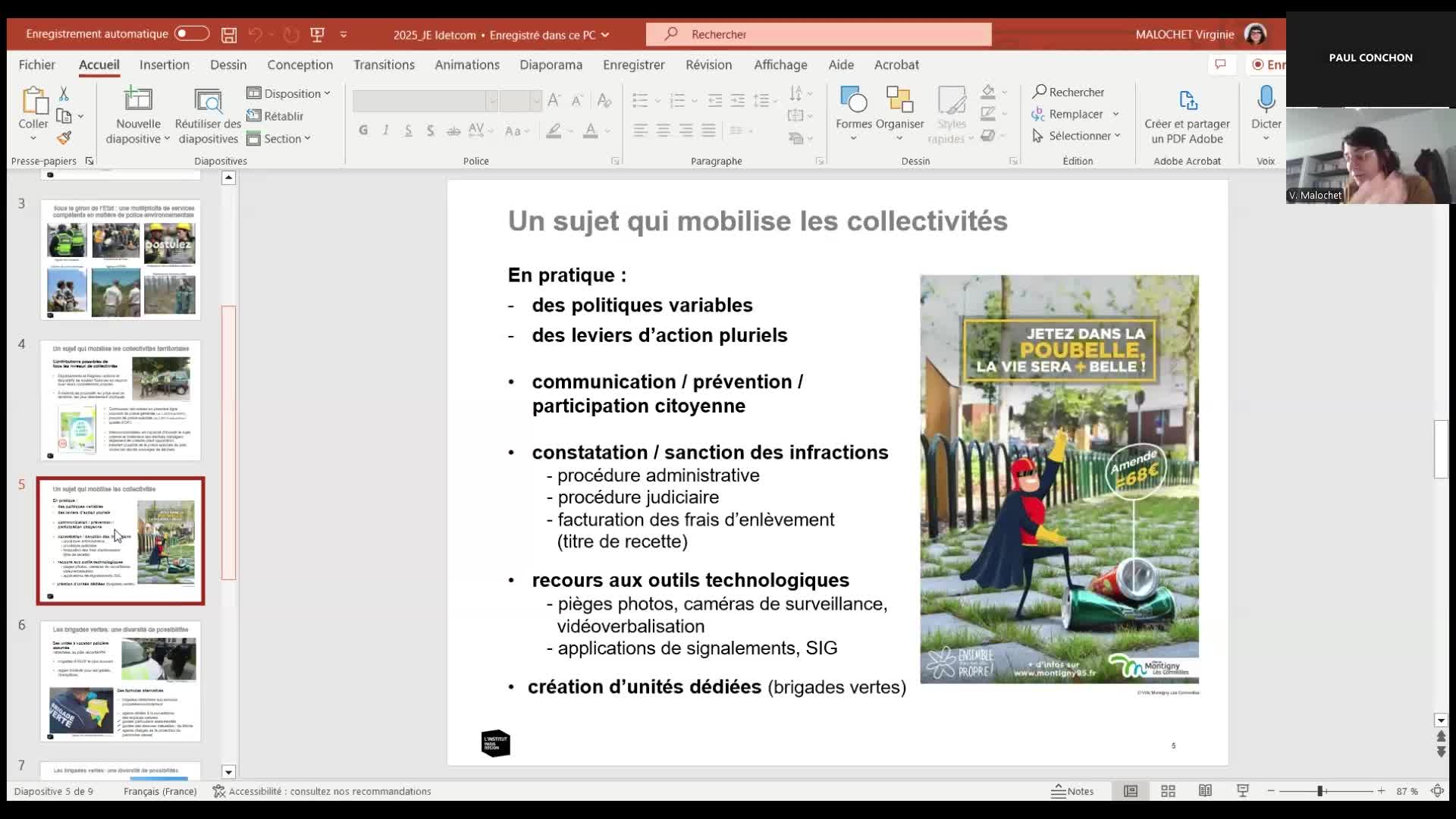The height and width of the screenshot is (819, 1456).
Task: Align text left icon
Action: point(641,130)
